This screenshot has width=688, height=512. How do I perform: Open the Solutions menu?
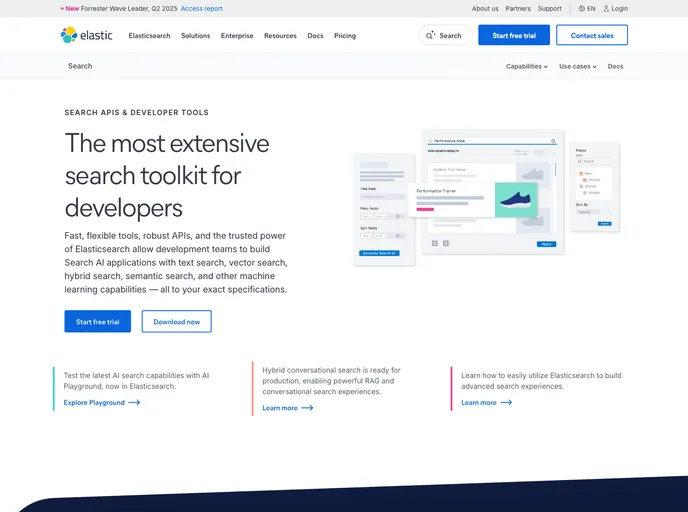pyautogui.click(x=195, y=36)
